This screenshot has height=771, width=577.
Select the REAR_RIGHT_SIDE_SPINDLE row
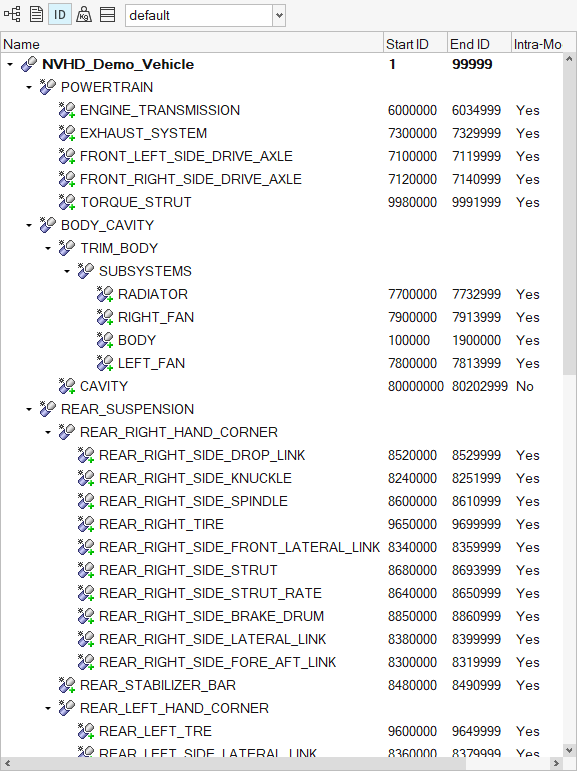(x=282, y=501)
